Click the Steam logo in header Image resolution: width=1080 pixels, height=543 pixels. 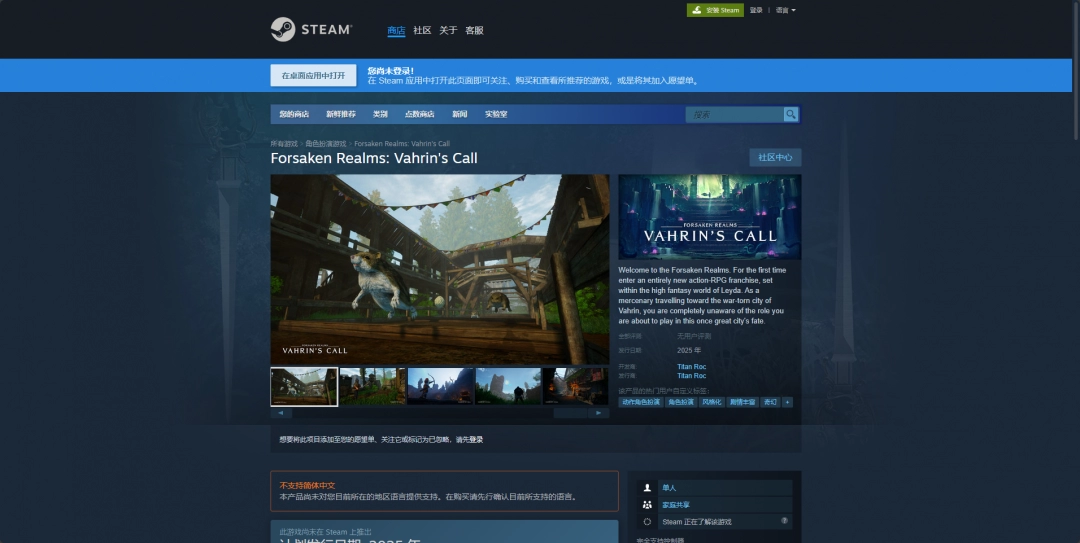(311, 30)
